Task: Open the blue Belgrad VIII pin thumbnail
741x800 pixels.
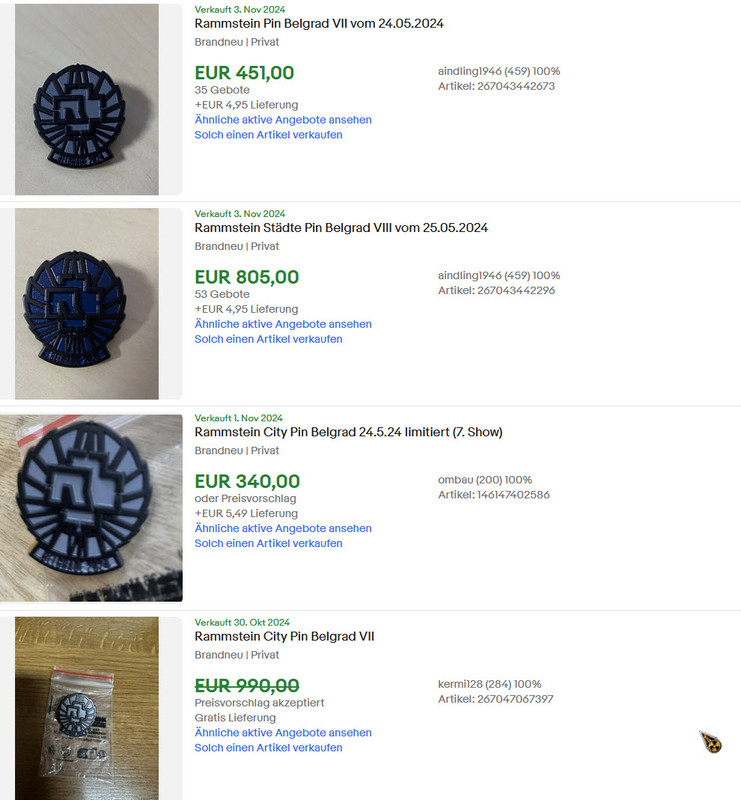Action: (x=87, y=304)
